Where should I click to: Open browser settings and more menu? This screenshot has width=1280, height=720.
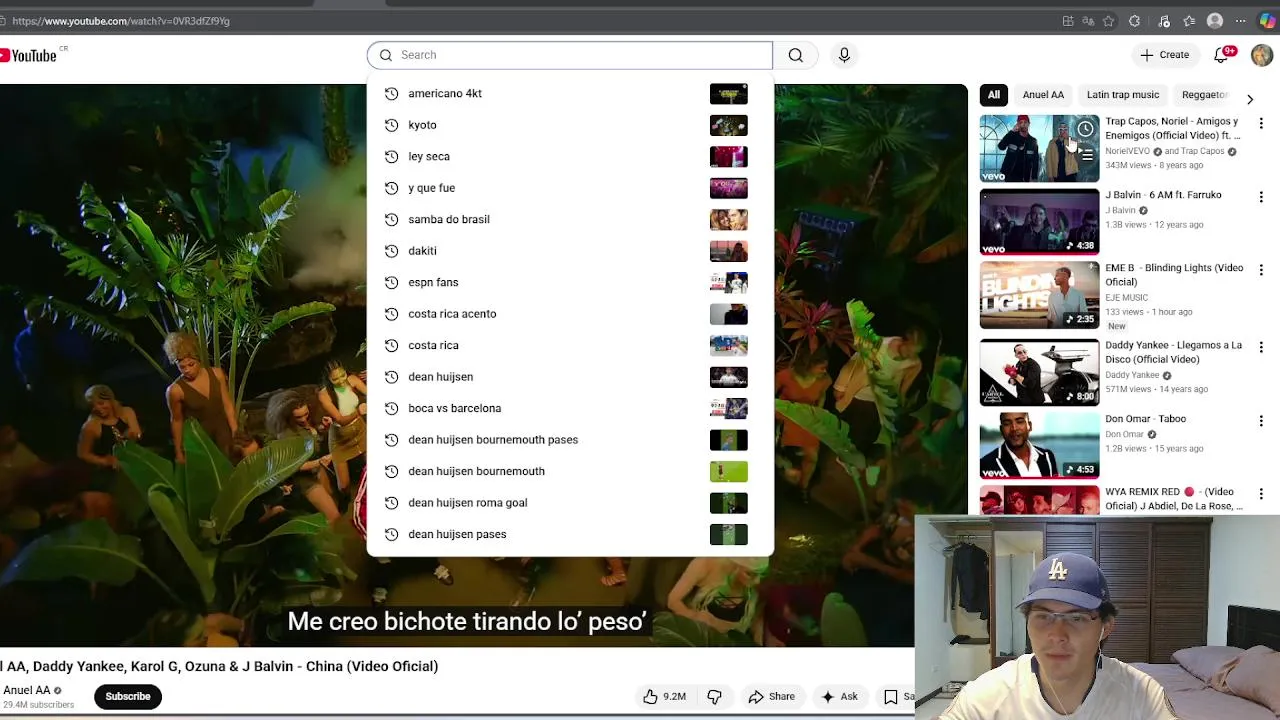[1241, 21]
